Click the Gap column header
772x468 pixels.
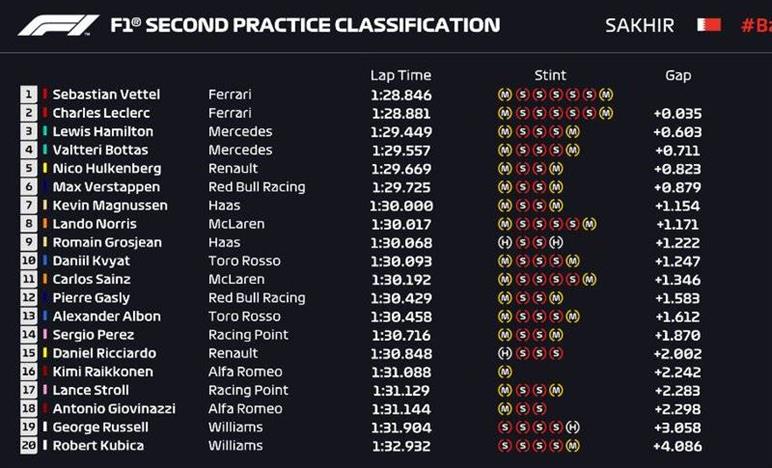tap(678, 75)
